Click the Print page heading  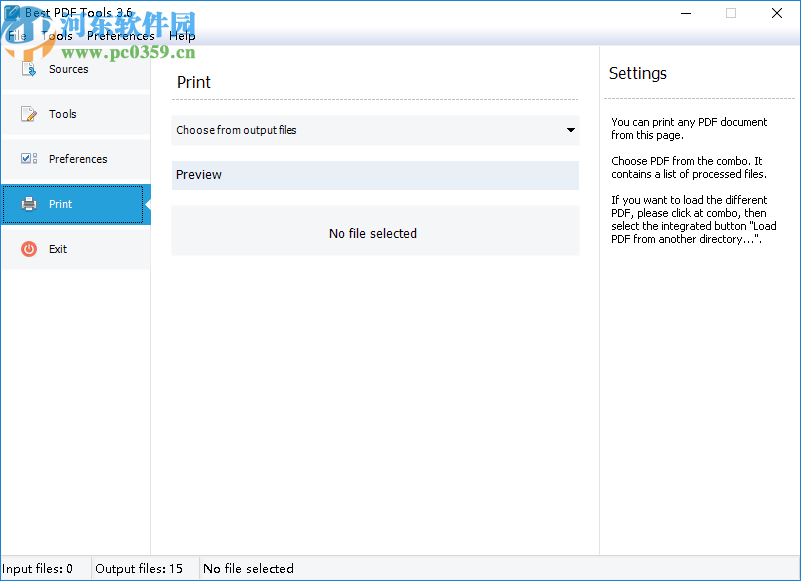click(x=194, y=82)
